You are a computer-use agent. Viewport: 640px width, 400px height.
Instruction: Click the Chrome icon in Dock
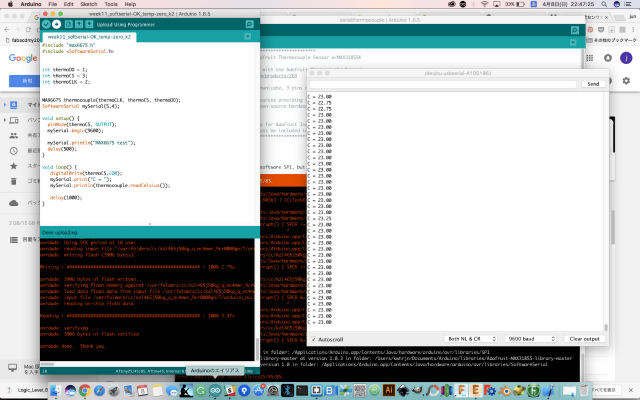click(84, 391)
